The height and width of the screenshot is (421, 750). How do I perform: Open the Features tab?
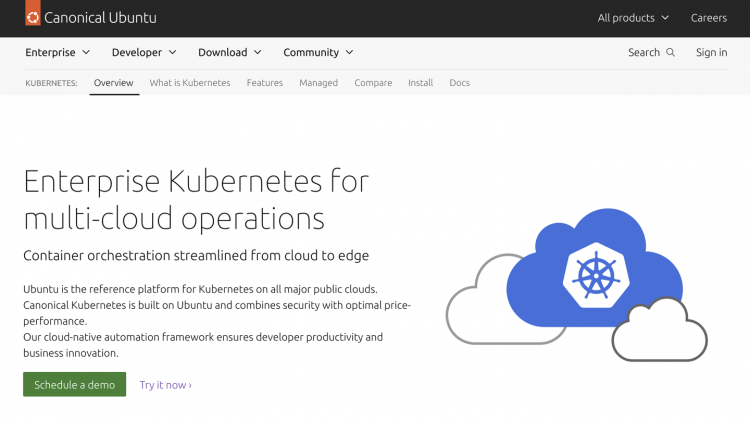pos(265,83)
